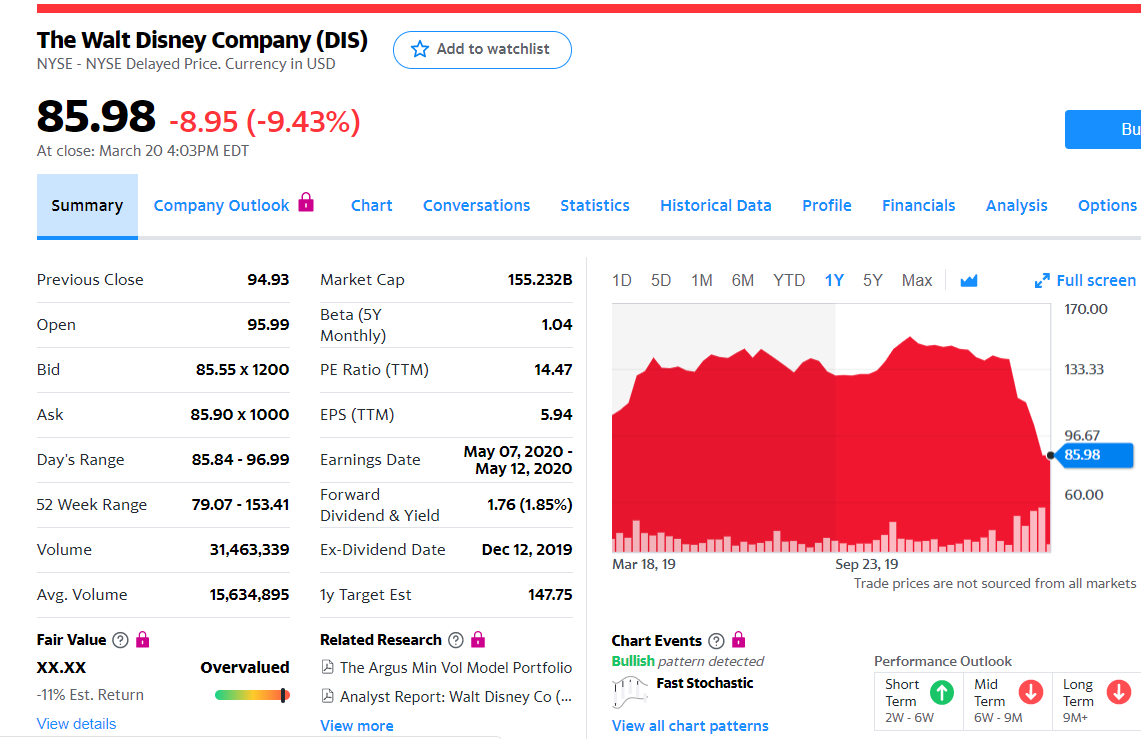This screenshot has height=739, width=1141.
Task: Click the star icon in Add to watchlist
Action: 420,49
